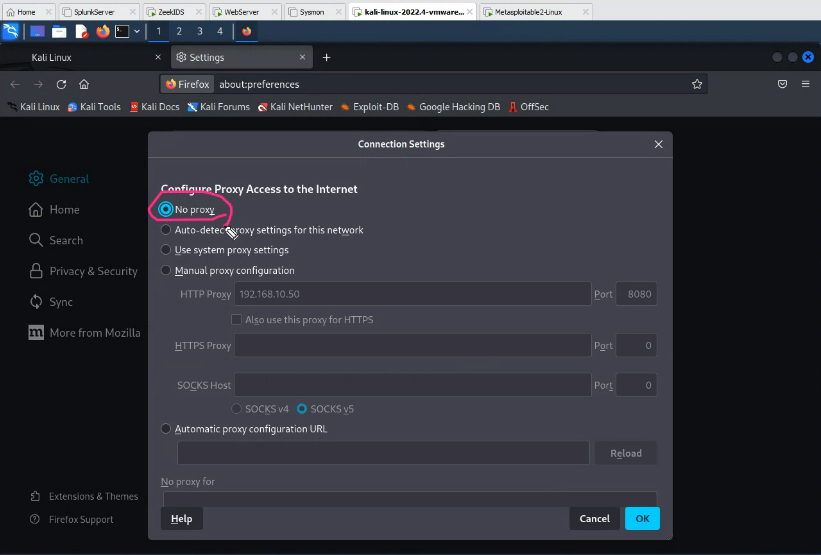The image size is (821, 555).
Task: Select the No proxy option
Action: pyautogui.click(x=165, y=209)
